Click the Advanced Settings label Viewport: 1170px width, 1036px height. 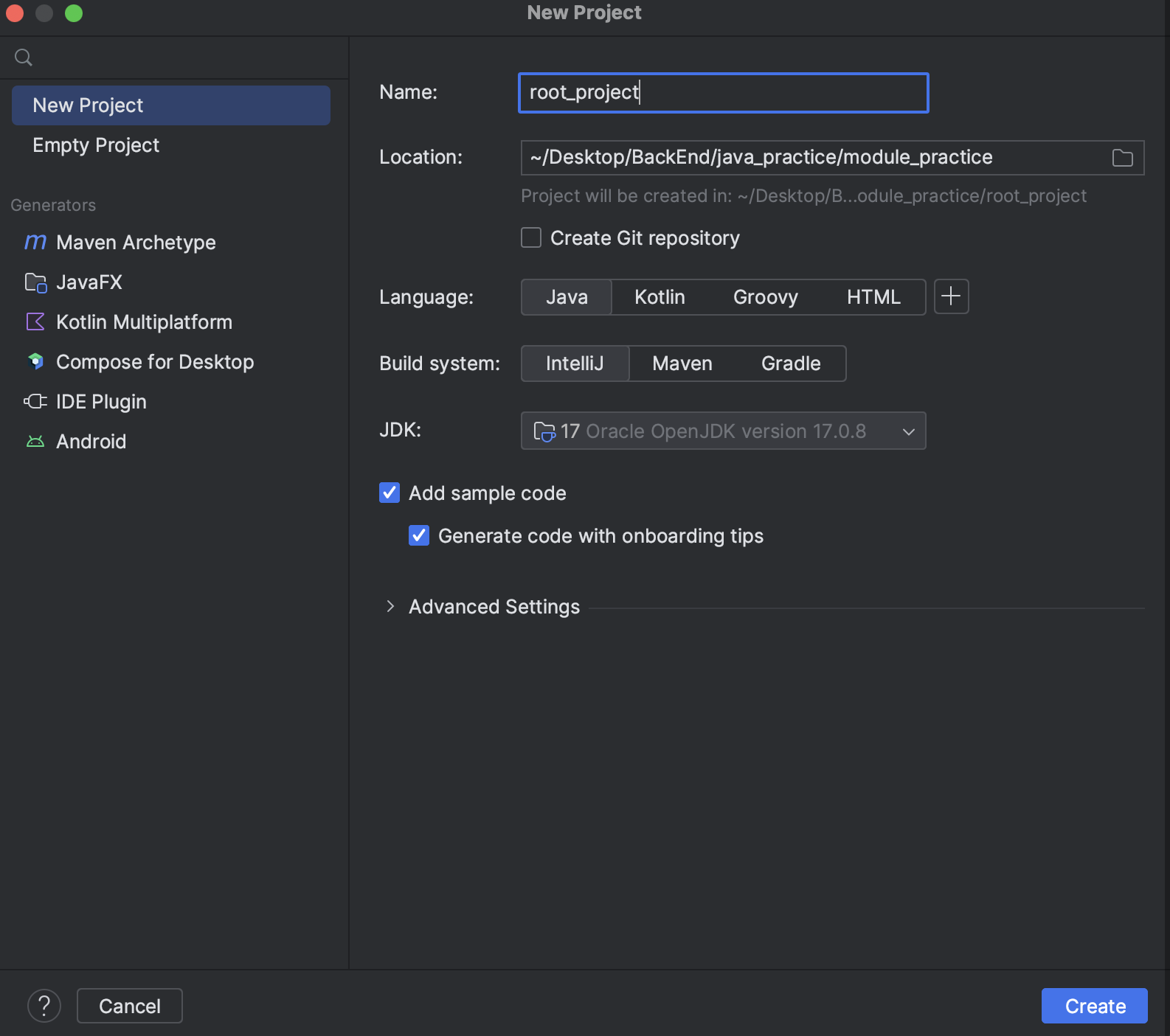tap(494, 607)
